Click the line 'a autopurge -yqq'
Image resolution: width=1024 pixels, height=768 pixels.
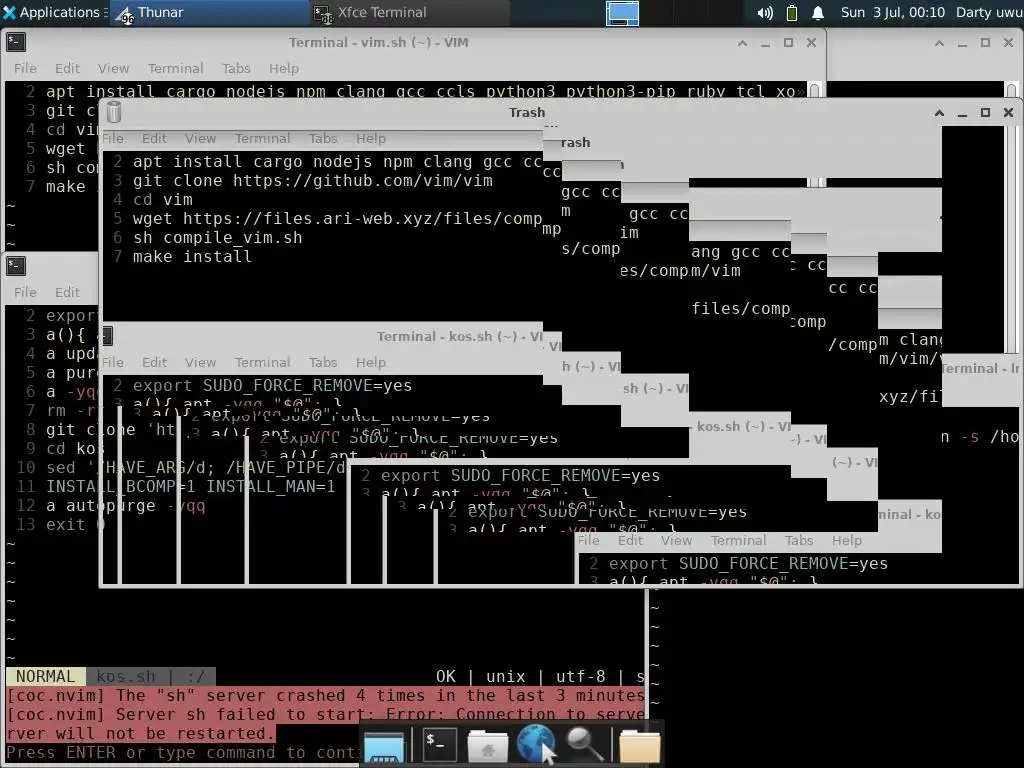pos(125,505)
